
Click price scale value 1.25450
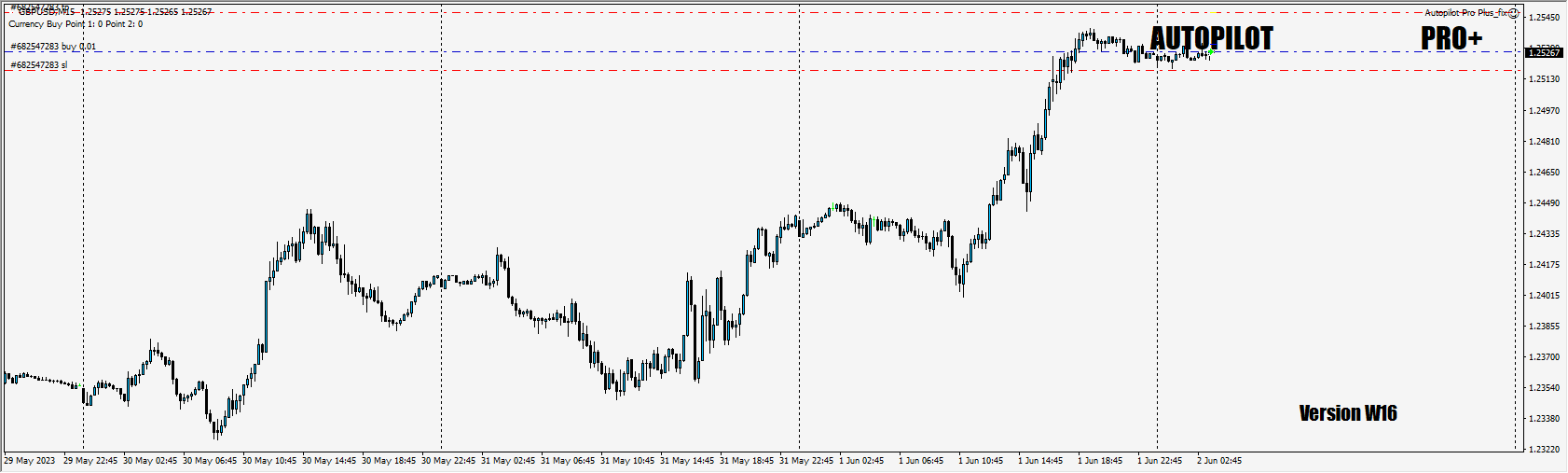pos(1546,18)
